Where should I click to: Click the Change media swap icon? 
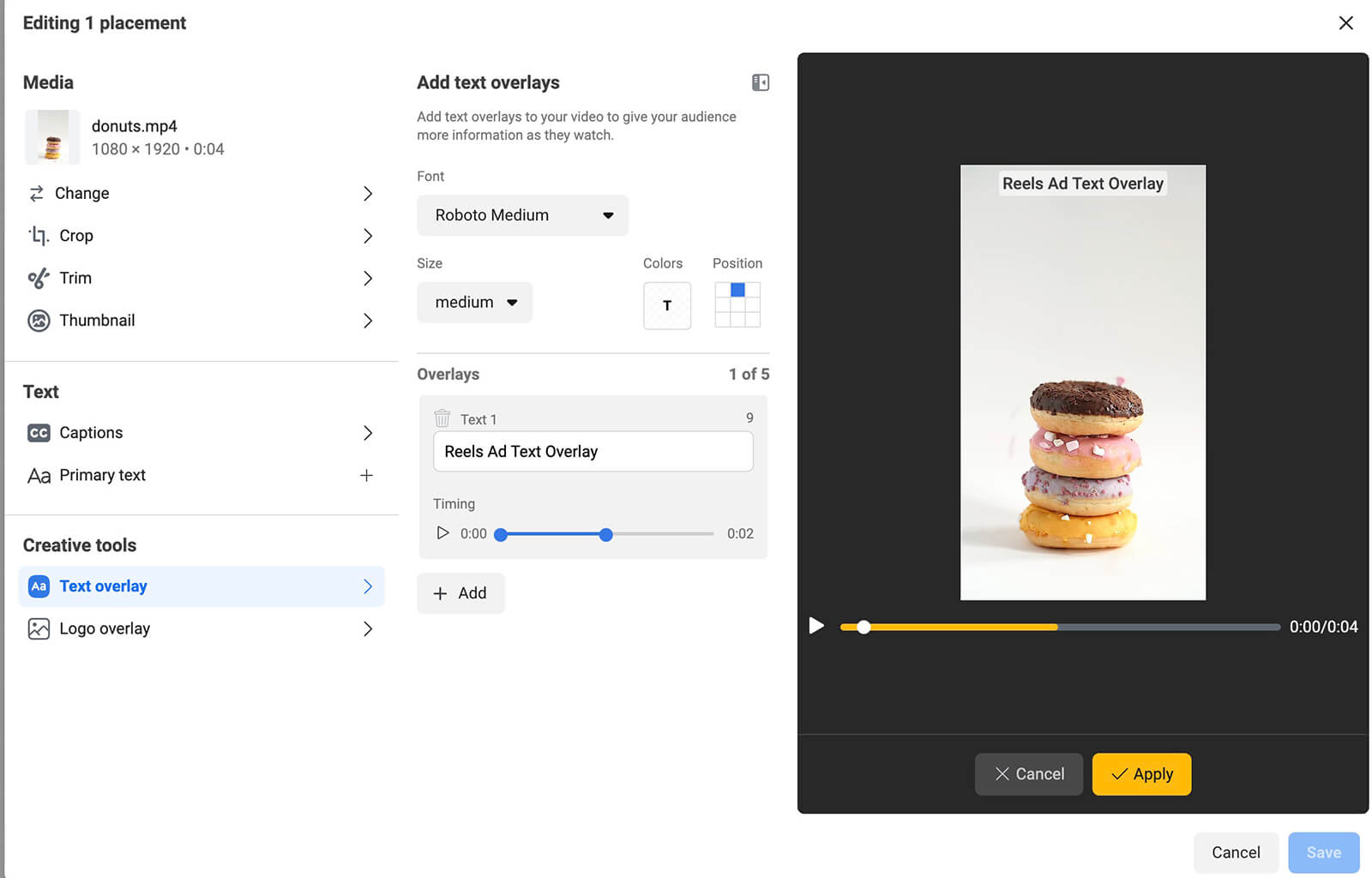pyautogui.click(x=36, y=194)
